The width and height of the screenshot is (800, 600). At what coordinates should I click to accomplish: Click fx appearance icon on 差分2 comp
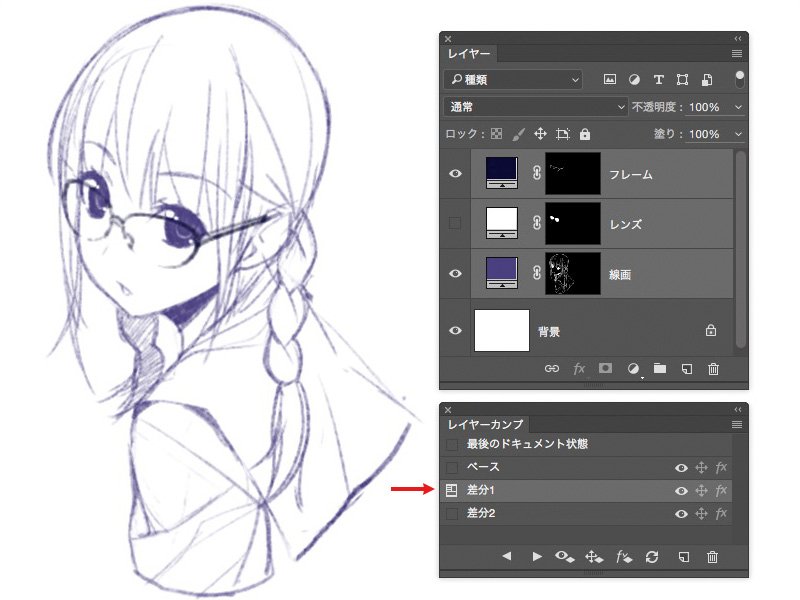(721, 513)
